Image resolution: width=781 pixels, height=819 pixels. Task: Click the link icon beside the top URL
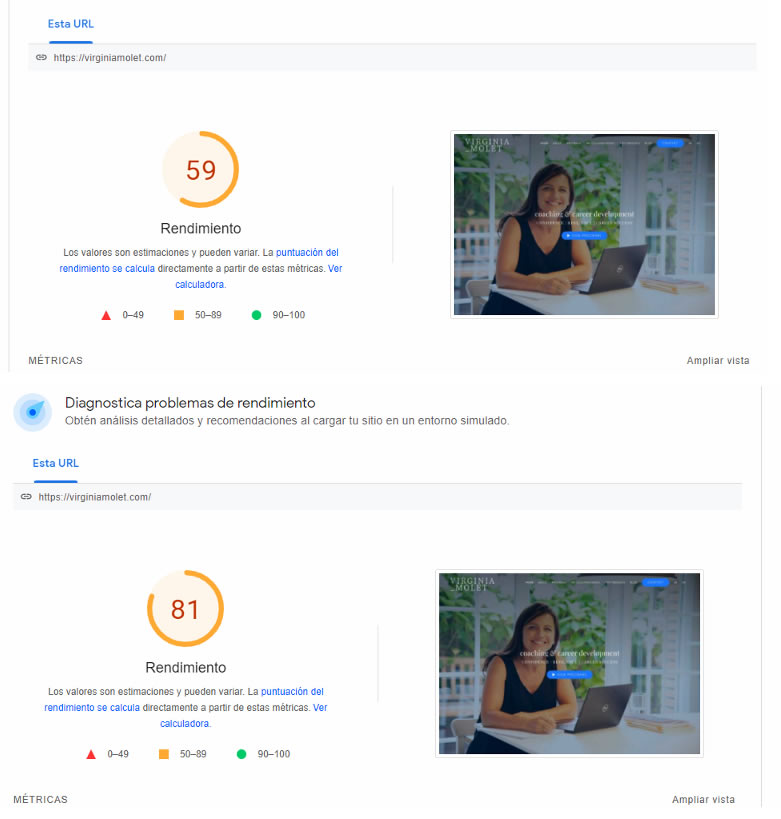pos(41,57)
